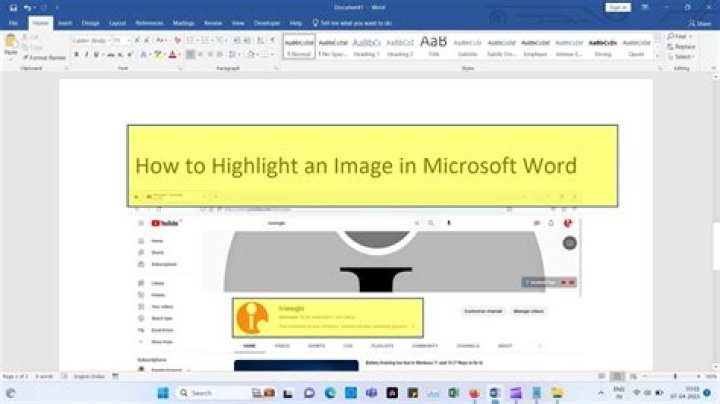Click Replace in the Editing group
Viewport: 720px width, 404px height.
click(682, 46)
